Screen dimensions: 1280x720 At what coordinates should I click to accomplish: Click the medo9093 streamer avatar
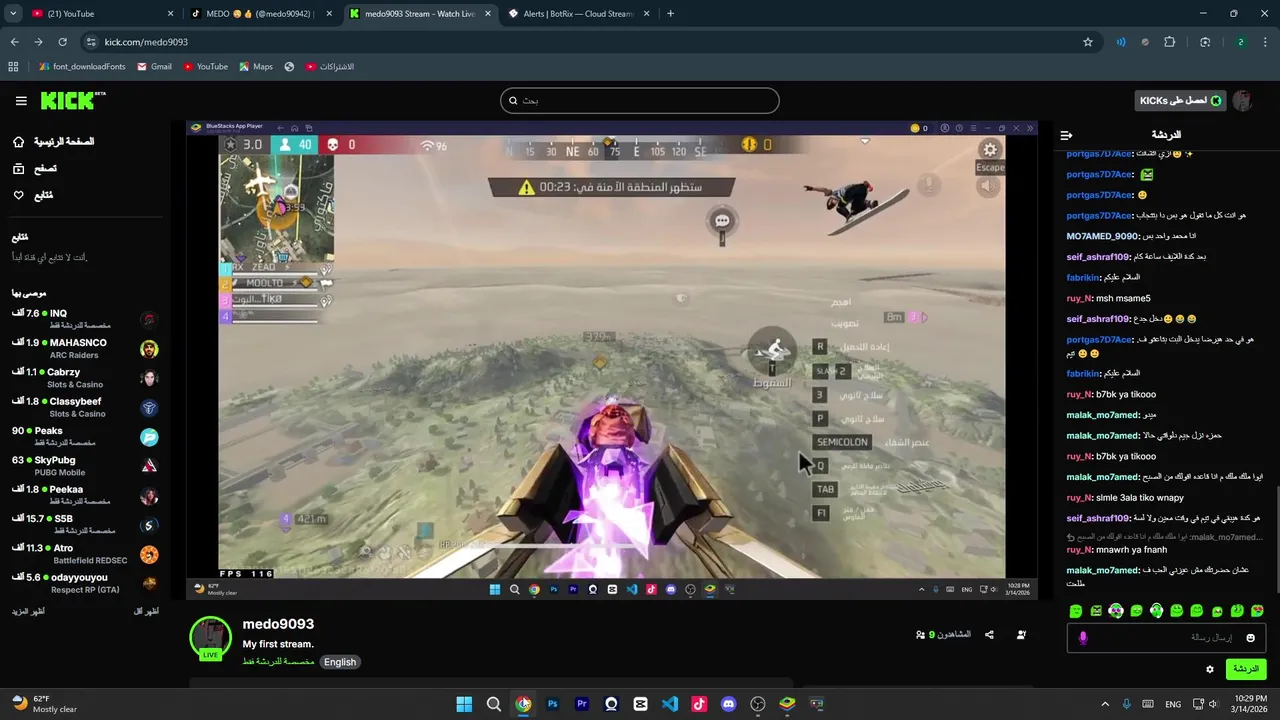(210, 638)
